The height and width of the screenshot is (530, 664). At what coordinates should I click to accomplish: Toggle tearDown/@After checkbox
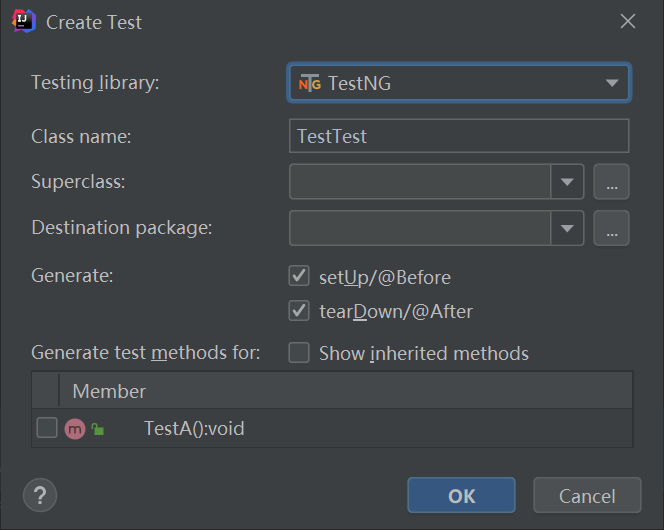[299, 310]
